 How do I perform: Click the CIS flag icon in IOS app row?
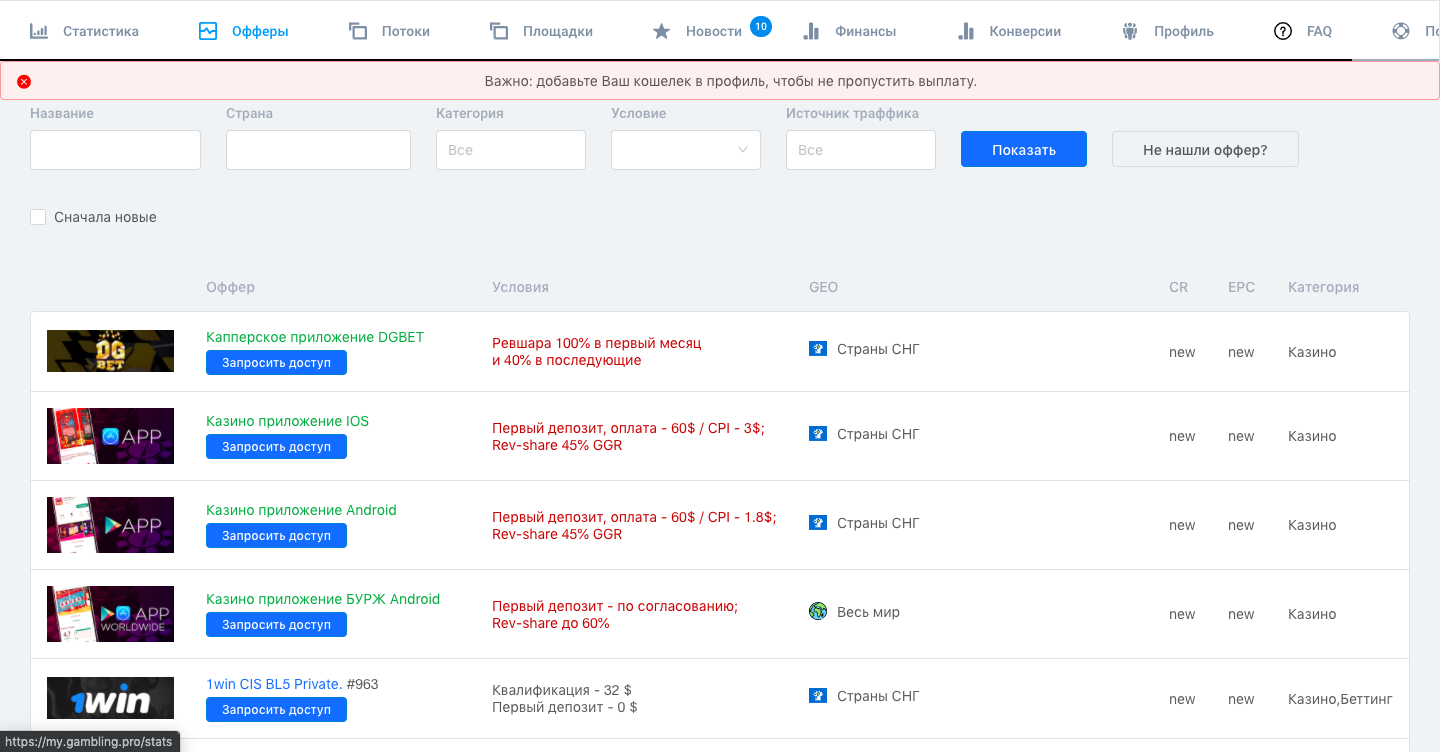[818, 434]
